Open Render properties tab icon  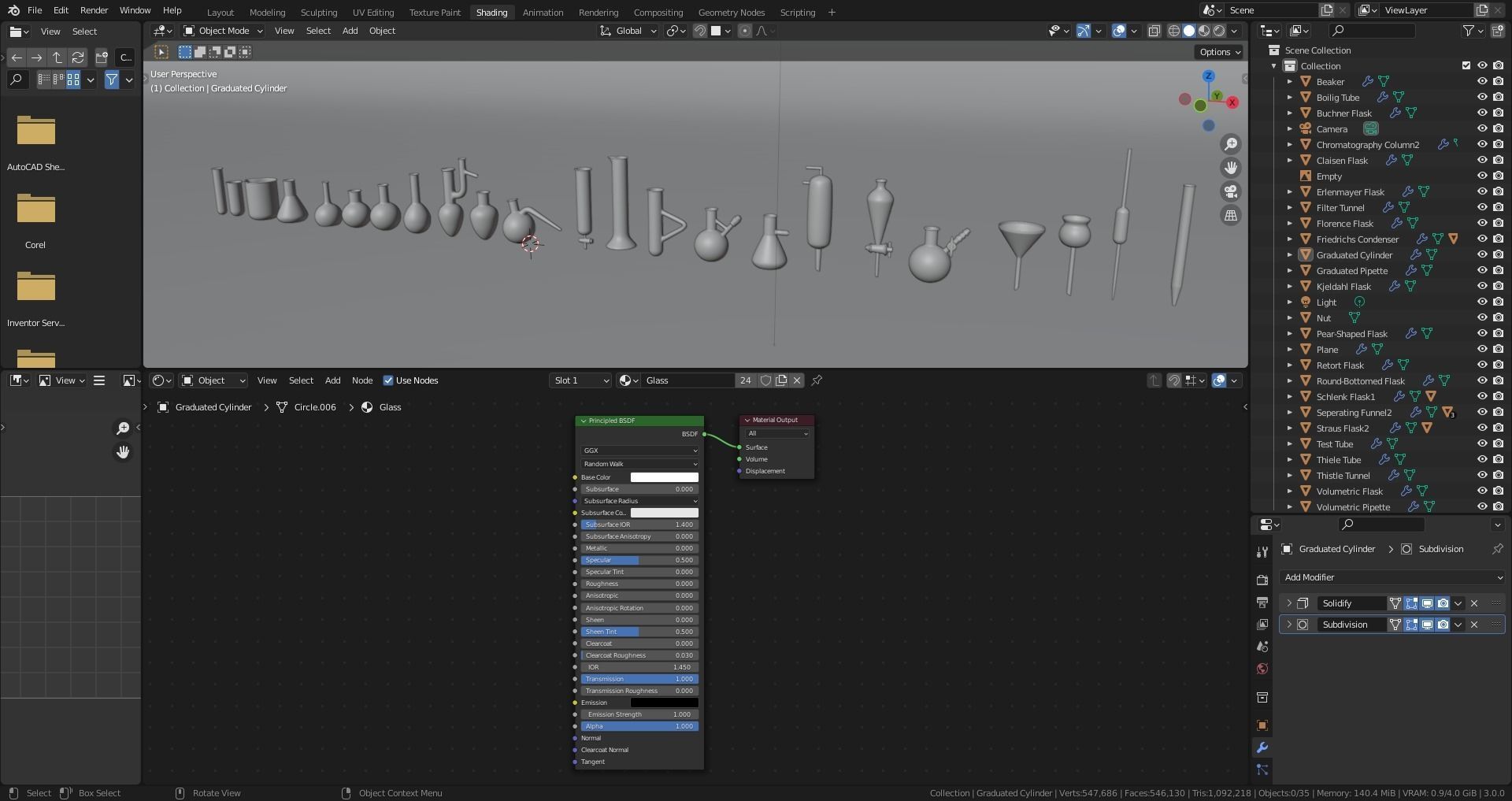(x=1262, y=580)
